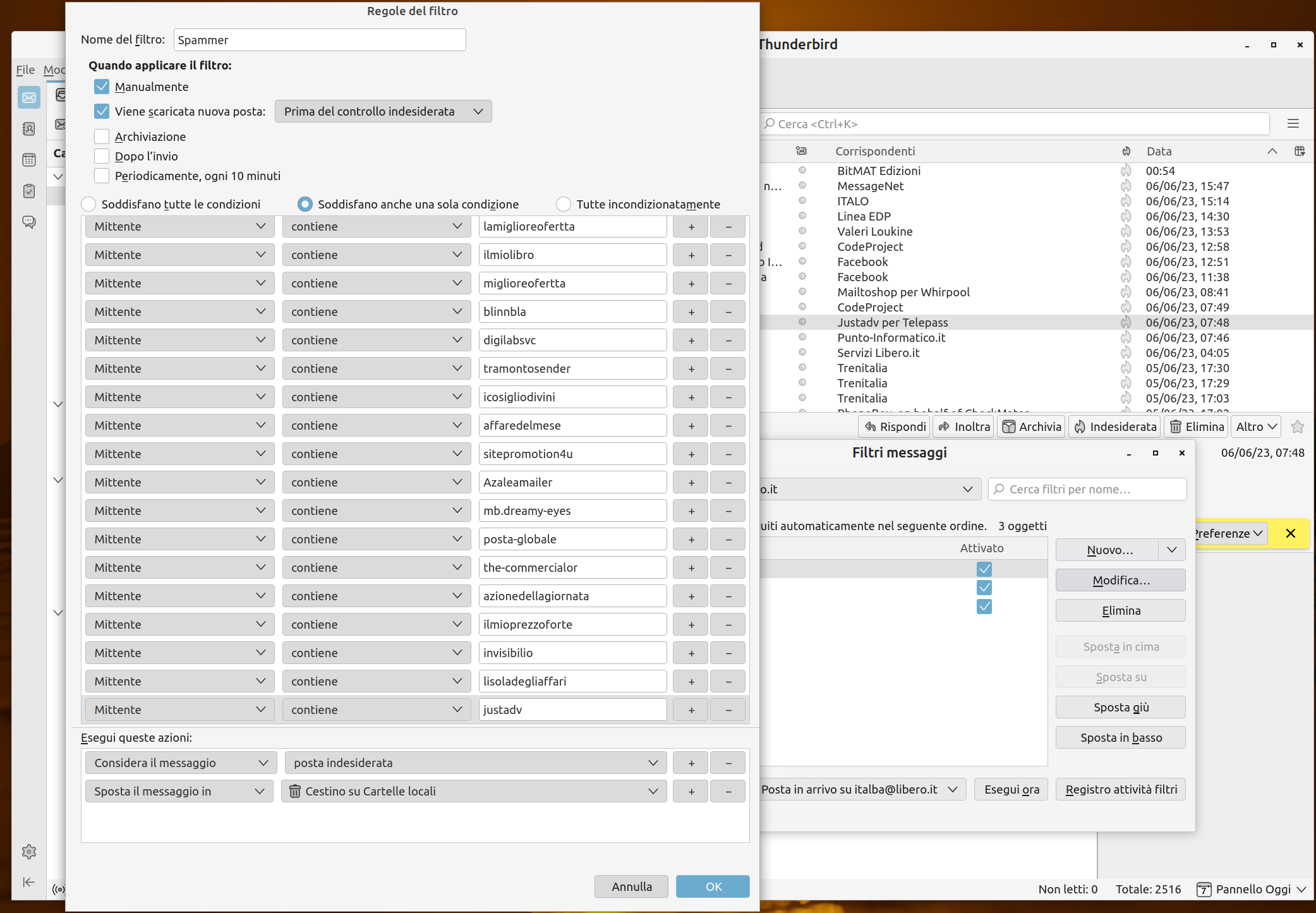Add action after Considera il messaggio
The width and height of the screenshot is (1316, 913).
tap(691, 763)
